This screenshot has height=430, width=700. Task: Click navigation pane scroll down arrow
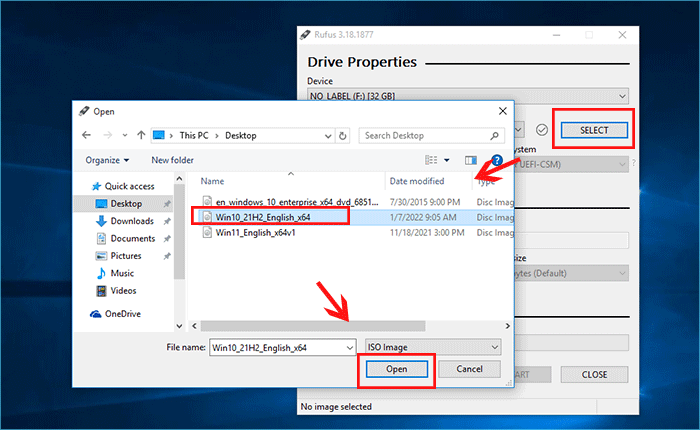click(x=179, y=326)
